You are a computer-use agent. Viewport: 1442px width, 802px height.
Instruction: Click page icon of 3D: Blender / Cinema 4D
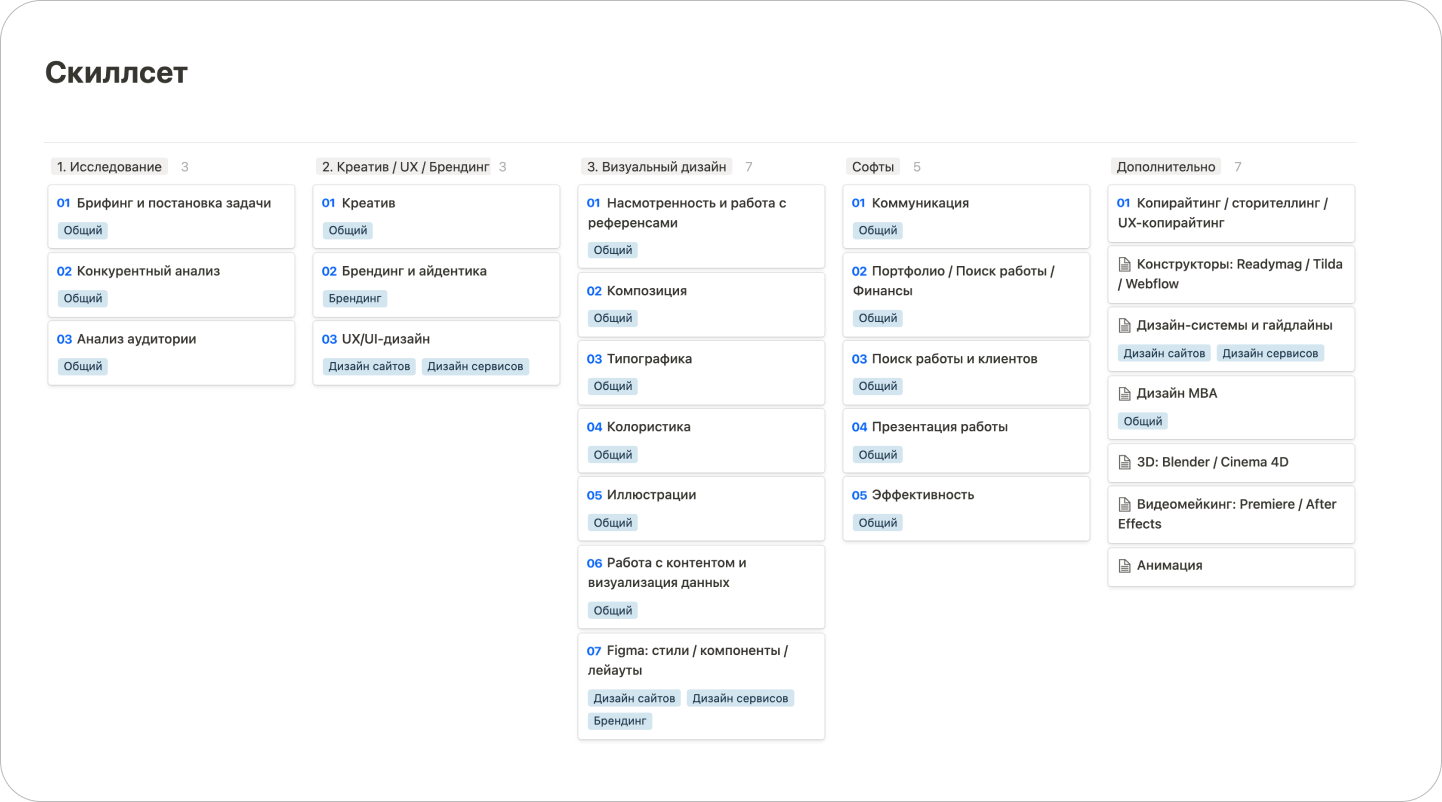pos(1124,463)
